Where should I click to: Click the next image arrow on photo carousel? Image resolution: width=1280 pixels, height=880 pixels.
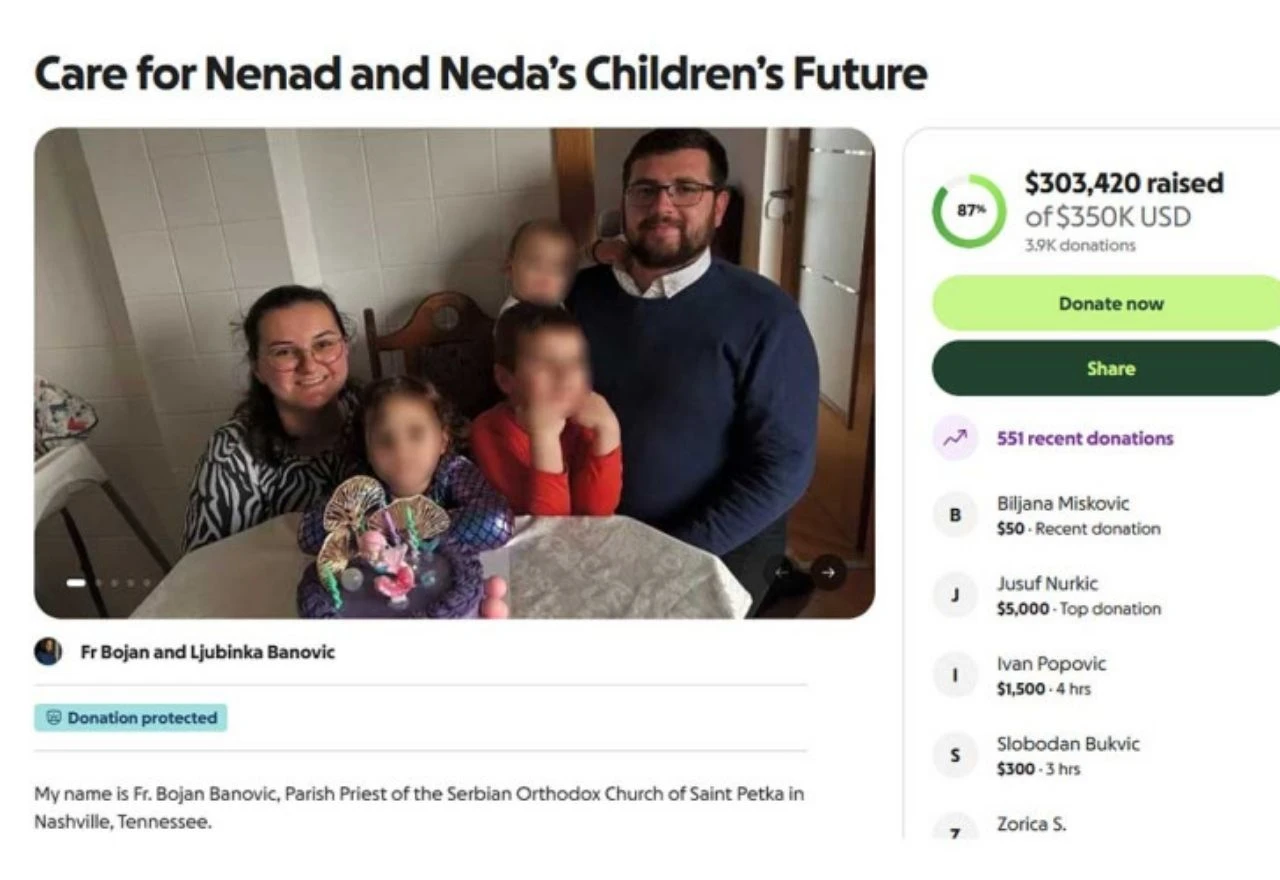[828, 573]
